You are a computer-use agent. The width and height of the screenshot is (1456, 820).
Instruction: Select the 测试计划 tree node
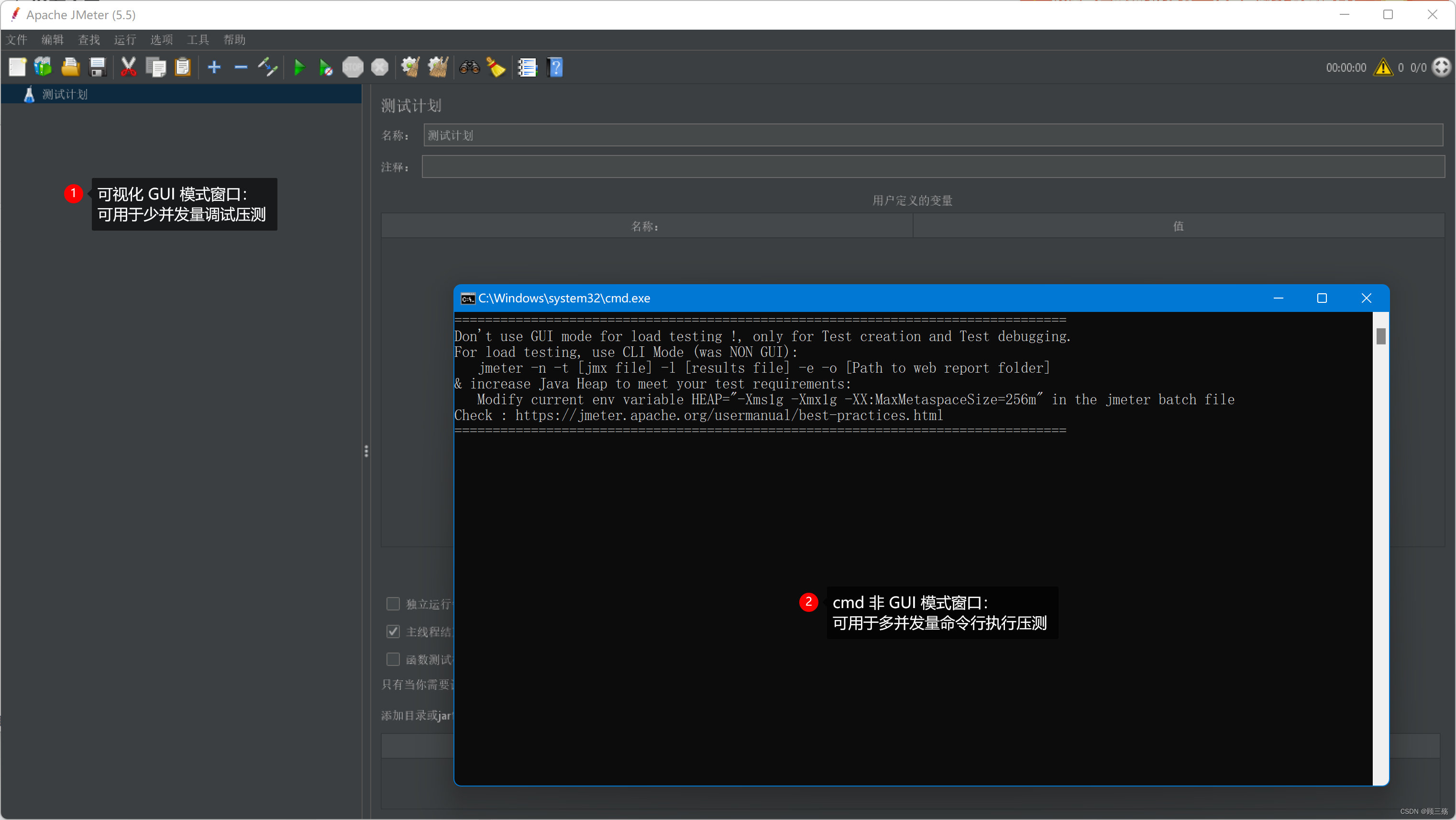tap(65, 94)
